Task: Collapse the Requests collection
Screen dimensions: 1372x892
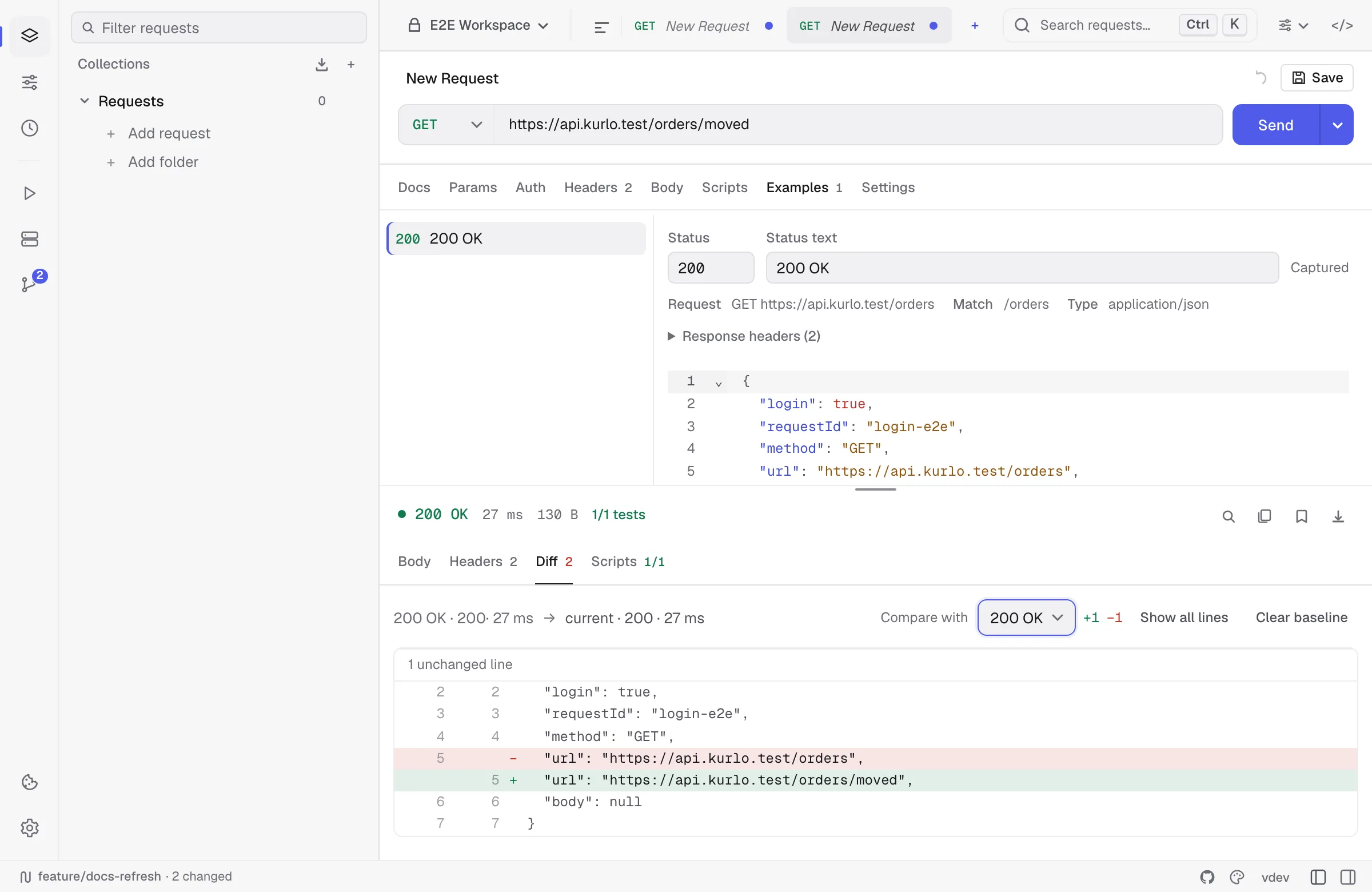Action: click(84, 101)
